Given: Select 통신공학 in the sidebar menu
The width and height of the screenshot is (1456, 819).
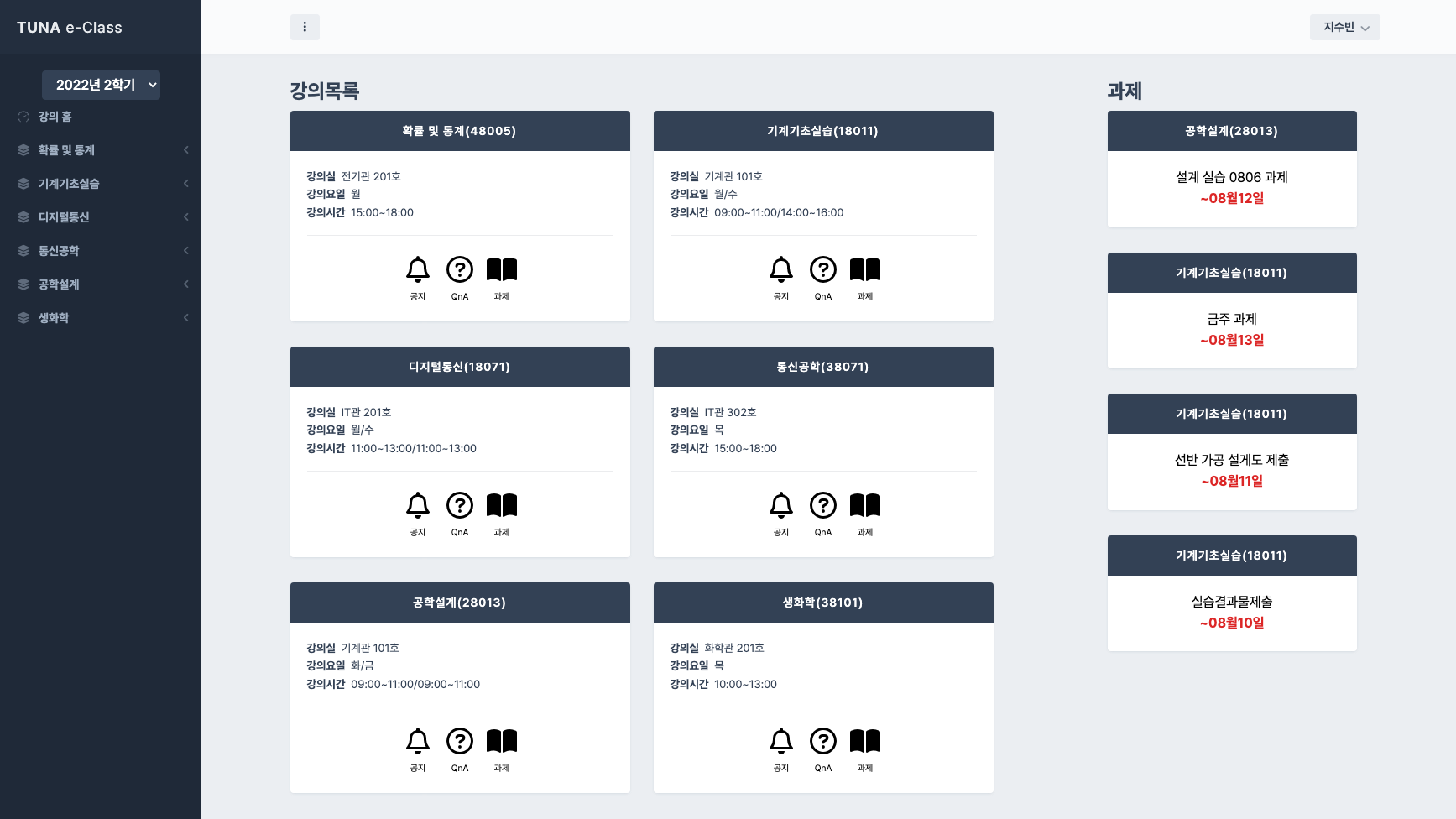Looking at the screenshot, I should (x=101, y=251).
